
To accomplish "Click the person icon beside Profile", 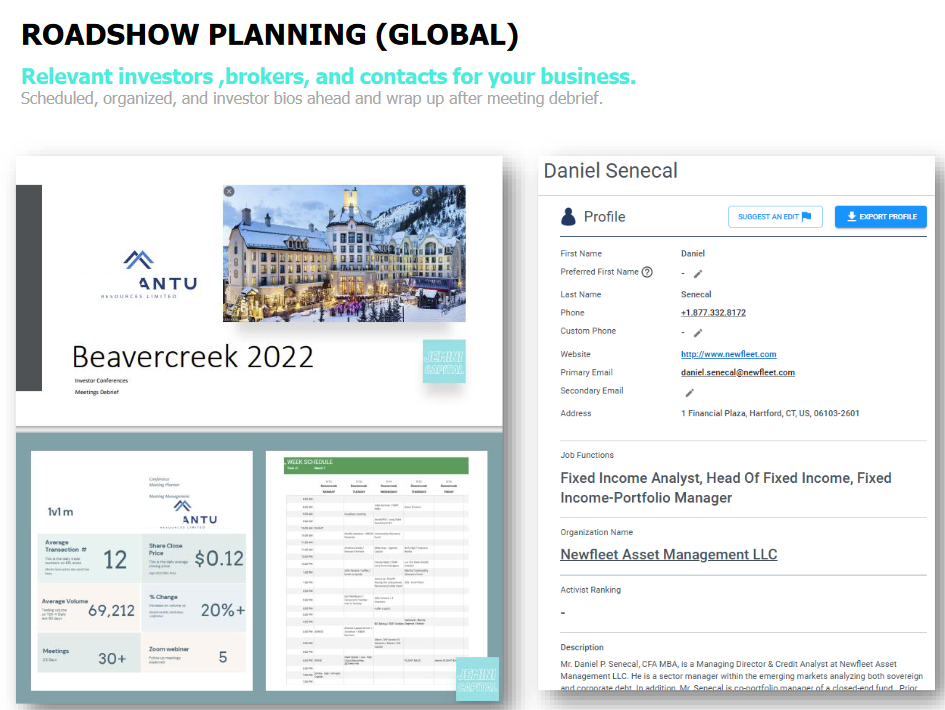I will [568, 216].
